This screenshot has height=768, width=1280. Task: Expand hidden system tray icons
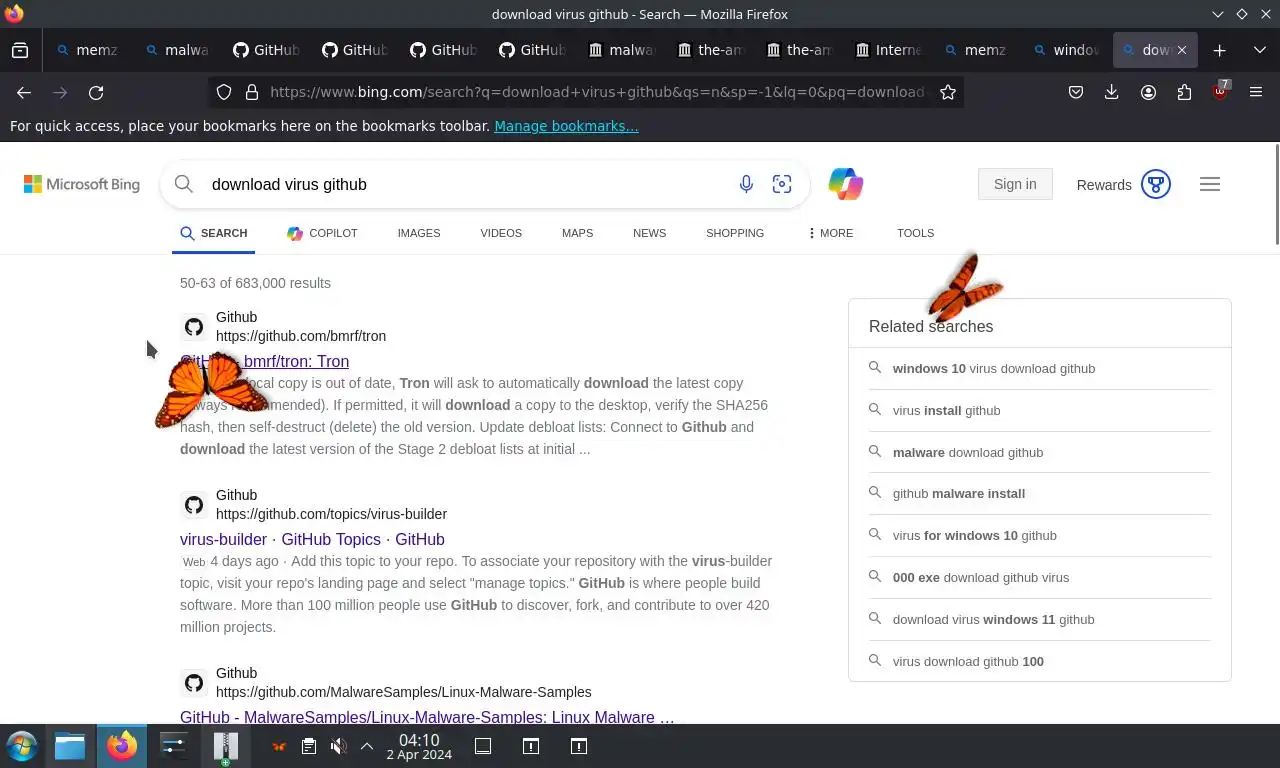coord(367,746)
